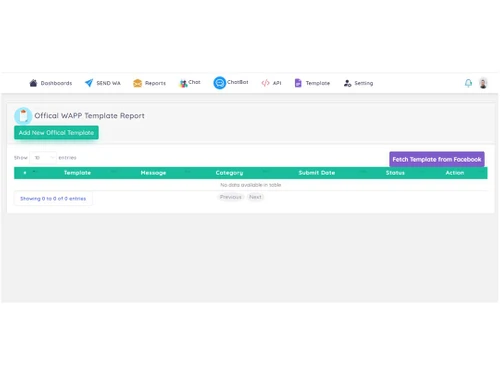Click the Chat people icon
Viewport: 500px width, 375px height.
[x=183, y=83]
